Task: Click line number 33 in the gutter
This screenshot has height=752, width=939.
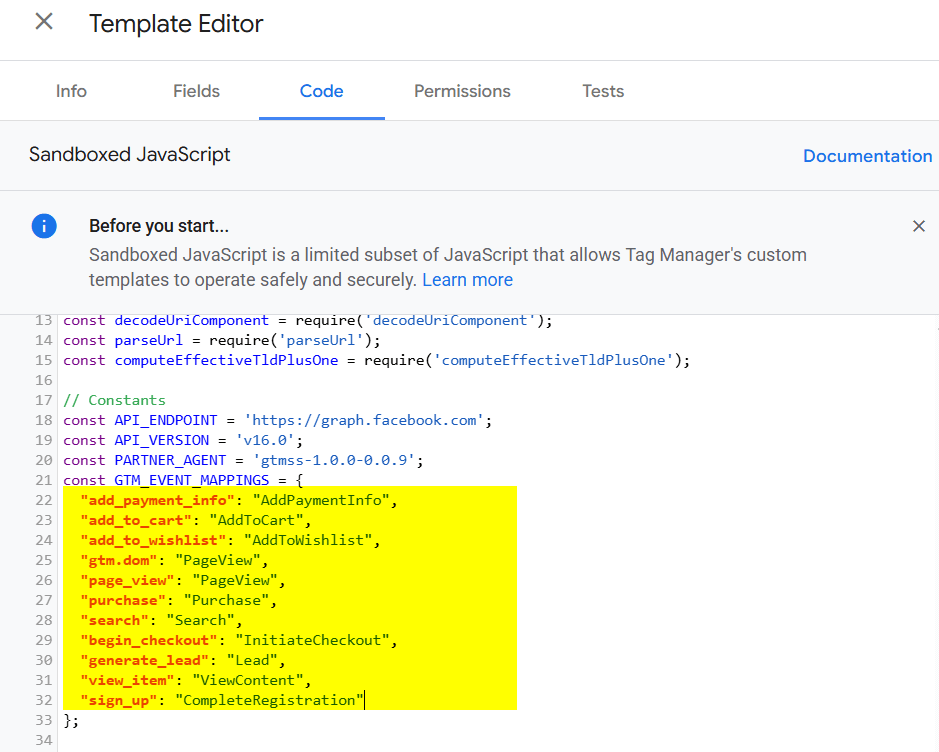Action: point(44,720)
